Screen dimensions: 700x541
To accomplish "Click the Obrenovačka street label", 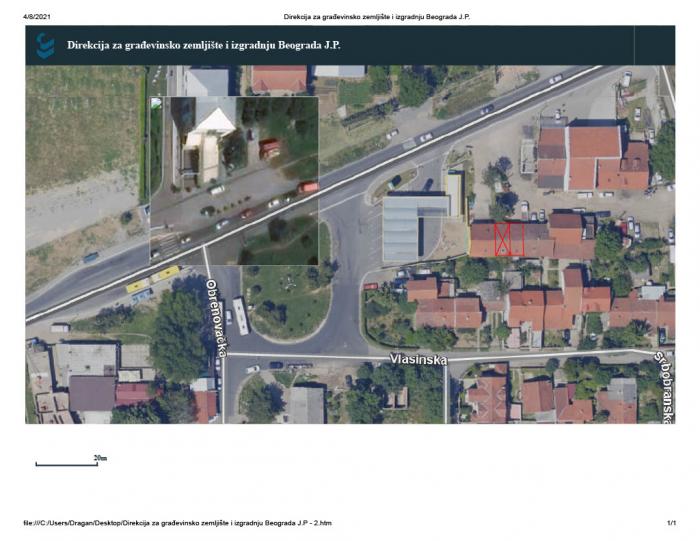I will tap(216, 318).
